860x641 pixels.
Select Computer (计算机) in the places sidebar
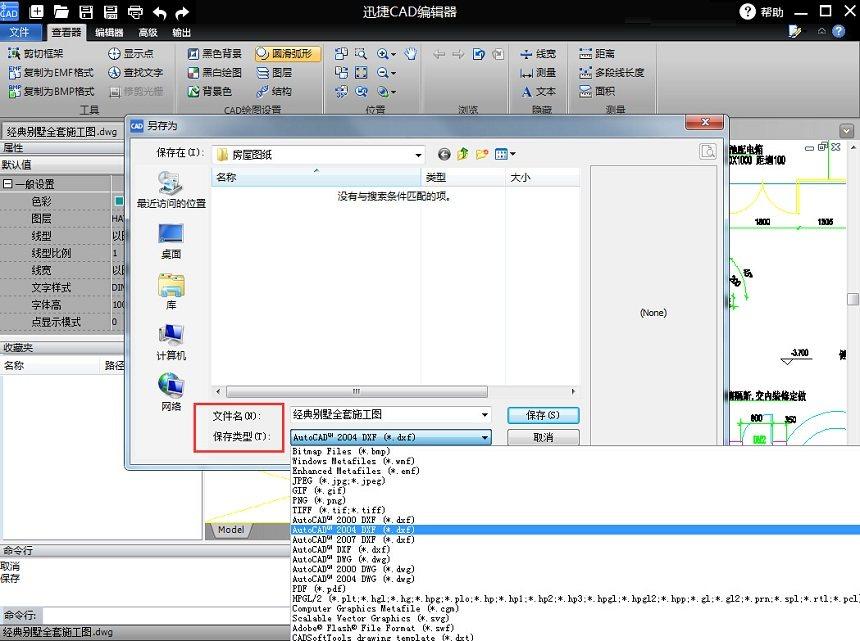(171, 340)
